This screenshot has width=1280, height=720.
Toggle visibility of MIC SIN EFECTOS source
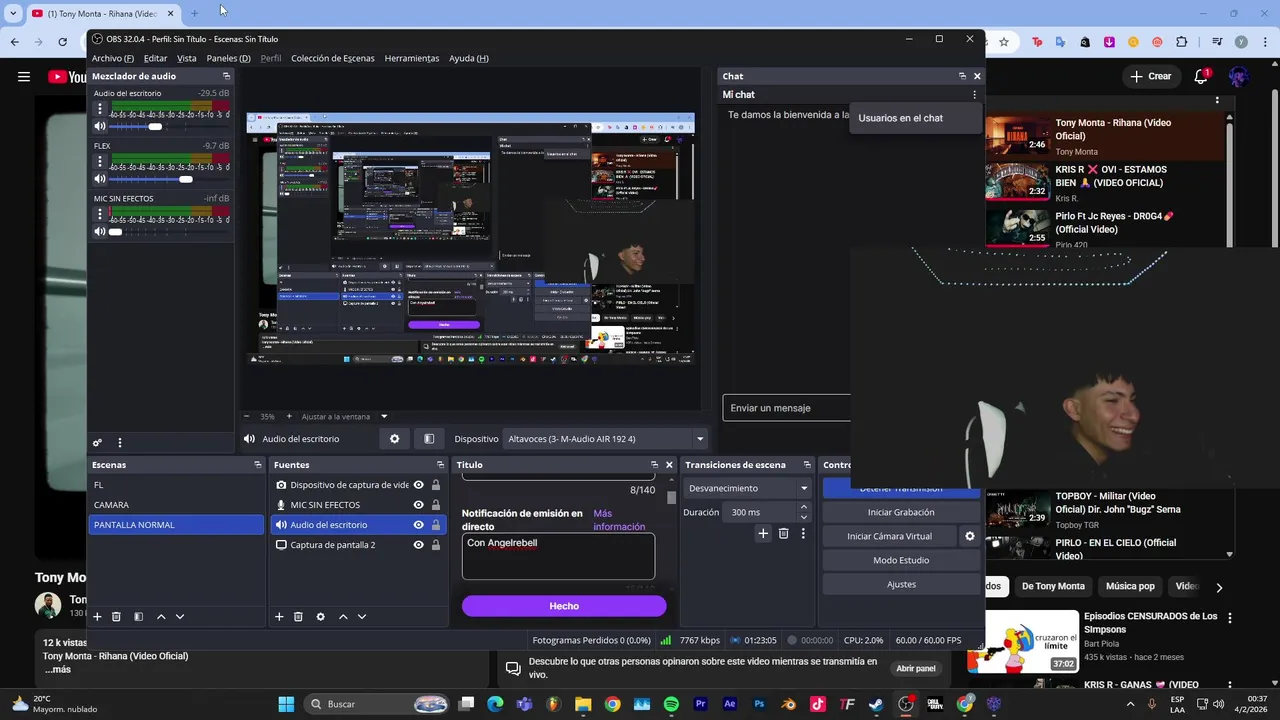coord(418,505)
